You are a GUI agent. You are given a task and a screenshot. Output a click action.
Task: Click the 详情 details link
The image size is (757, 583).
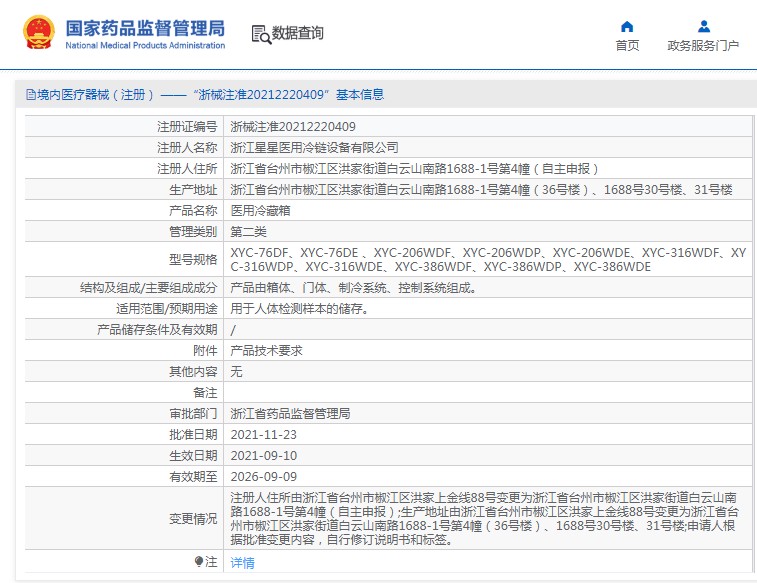242,563
